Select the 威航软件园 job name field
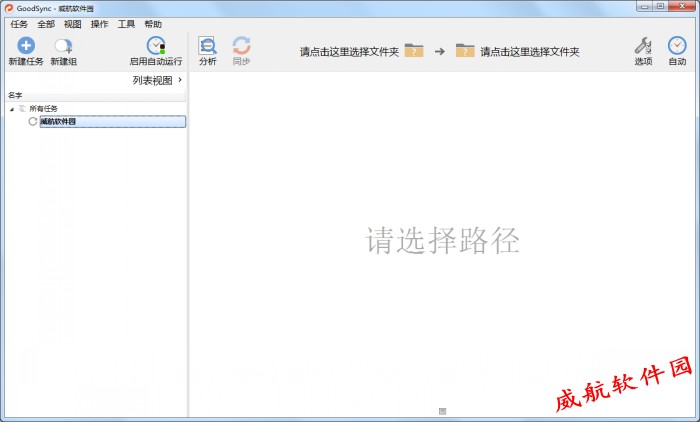 (112, 122)
